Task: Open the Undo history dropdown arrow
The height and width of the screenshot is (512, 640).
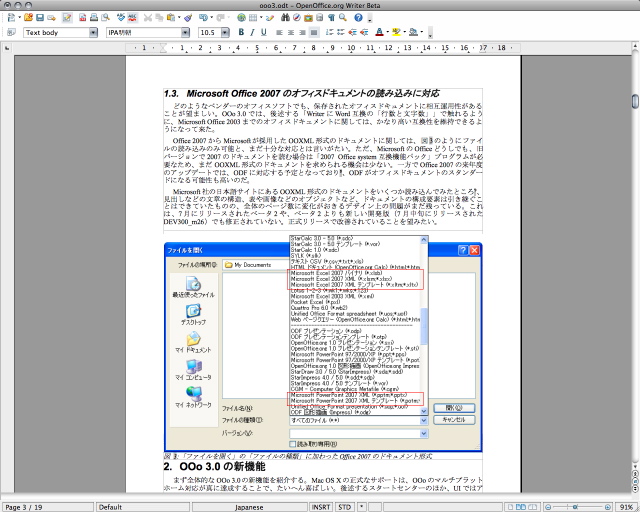Action: (x=211, y=18)
